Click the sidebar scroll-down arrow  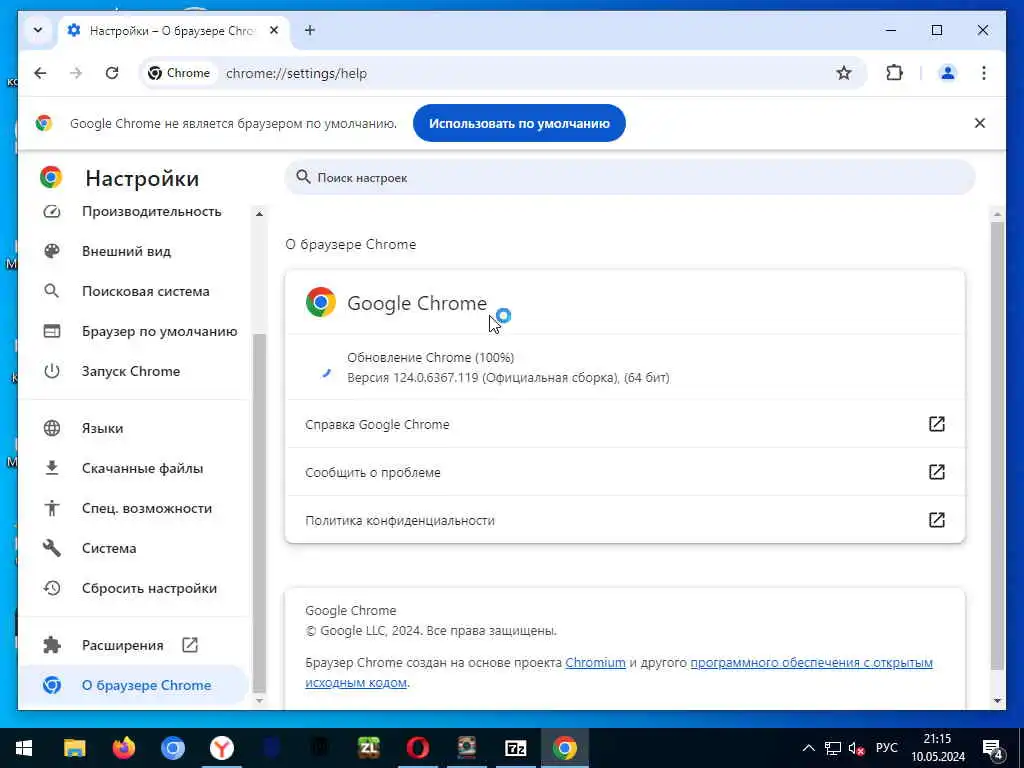point(259,701)
